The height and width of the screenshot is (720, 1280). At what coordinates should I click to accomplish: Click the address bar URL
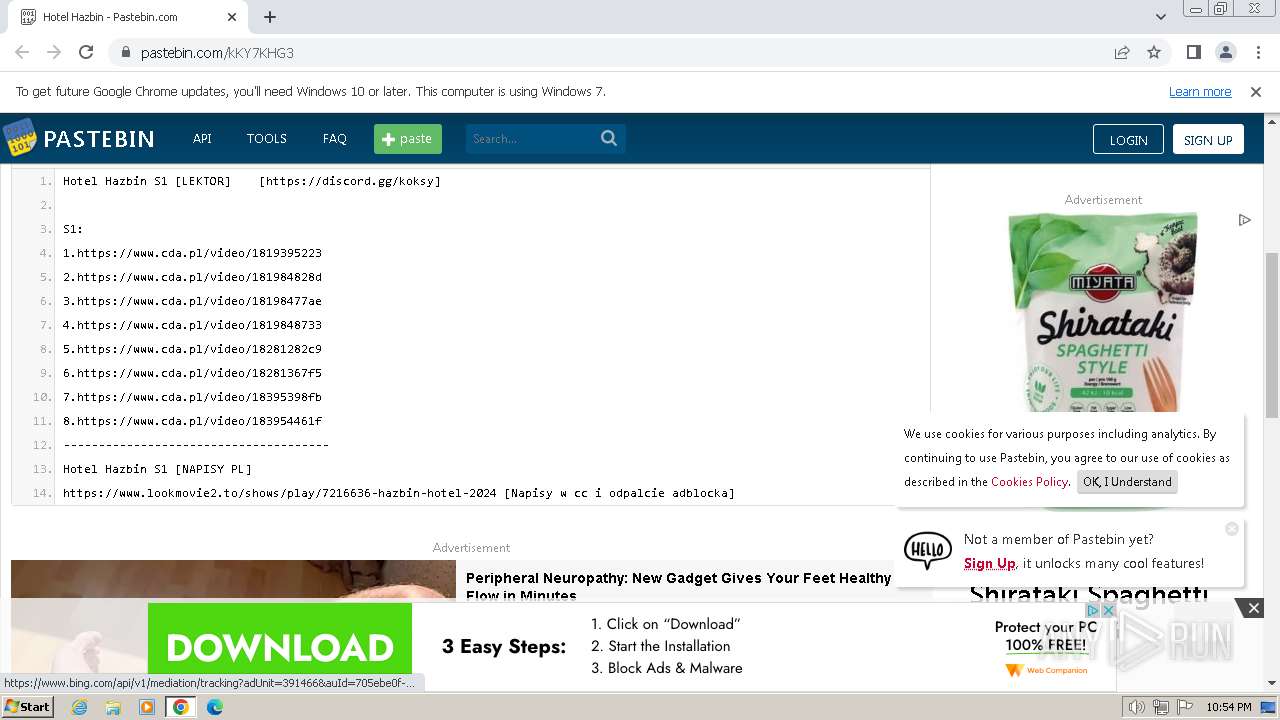coord(217,52)
